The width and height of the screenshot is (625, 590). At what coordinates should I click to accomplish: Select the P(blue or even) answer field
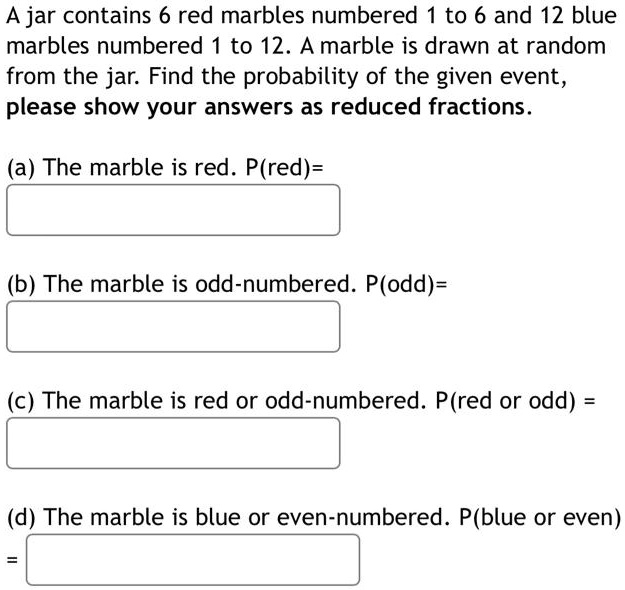point(193,559)
